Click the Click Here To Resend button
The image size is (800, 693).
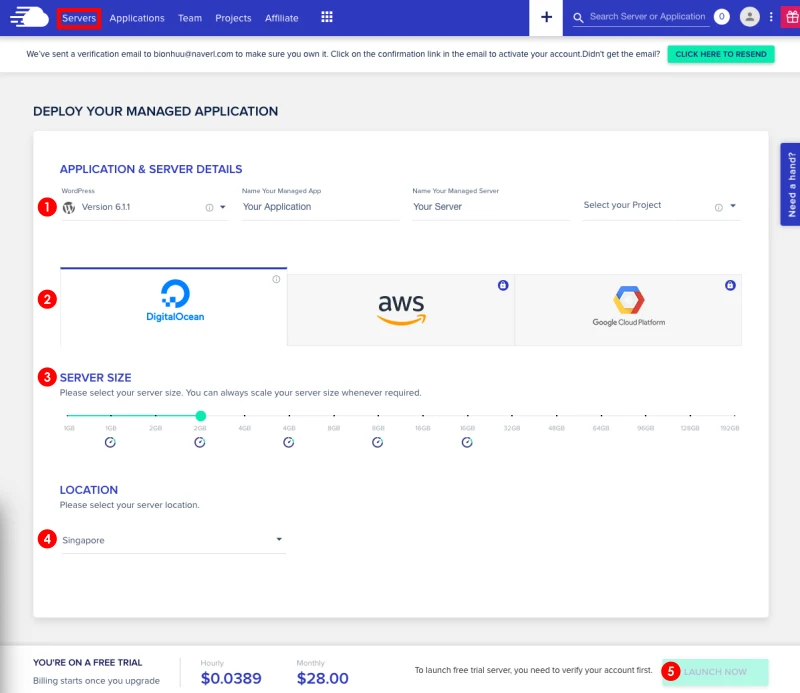[721, 54]
